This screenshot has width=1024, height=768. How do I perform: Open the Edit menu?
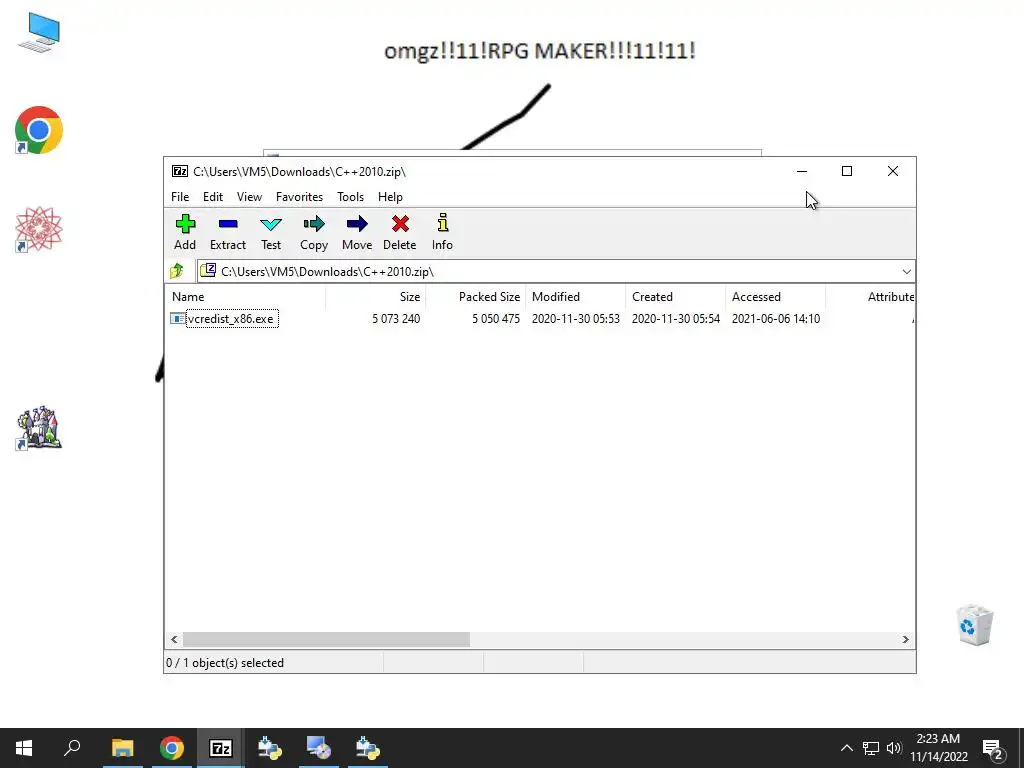tap(213, 197)
